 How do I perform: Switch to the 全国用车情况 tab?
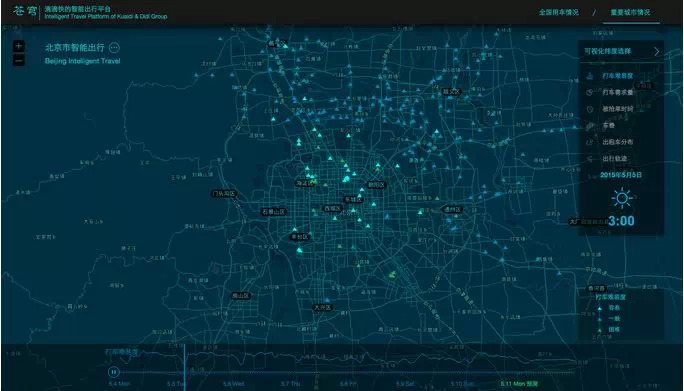[x=559, y=12]
